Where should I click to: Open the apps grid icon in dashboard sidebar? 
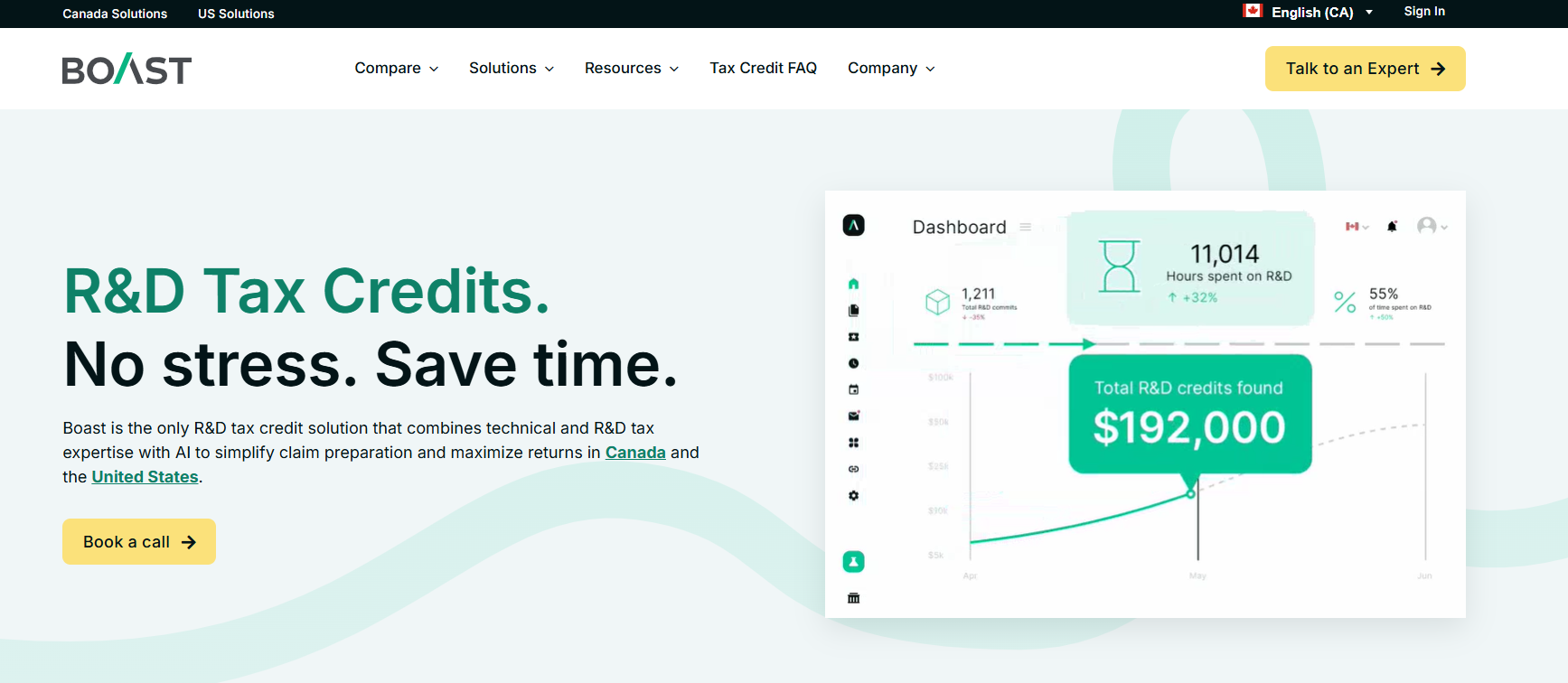(853, 443)
